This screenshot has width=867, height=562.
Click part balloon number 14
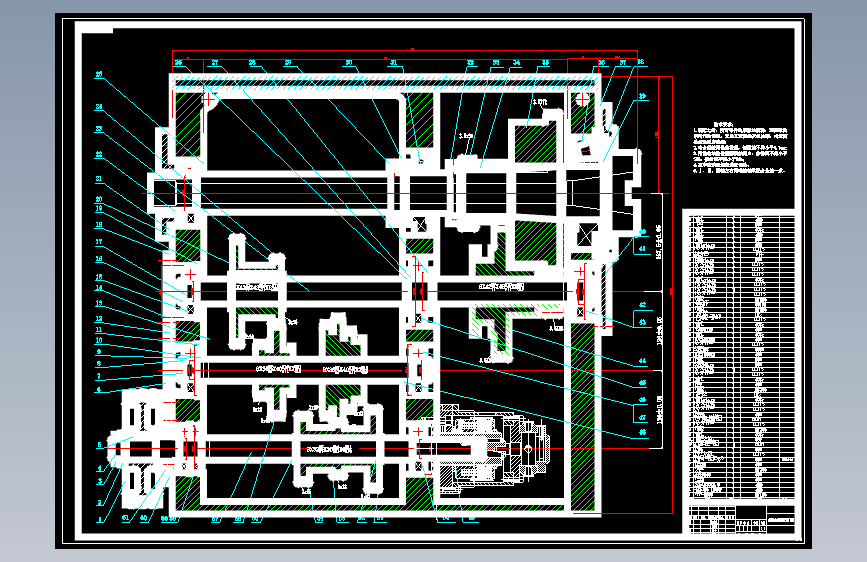tap(99, 288)
